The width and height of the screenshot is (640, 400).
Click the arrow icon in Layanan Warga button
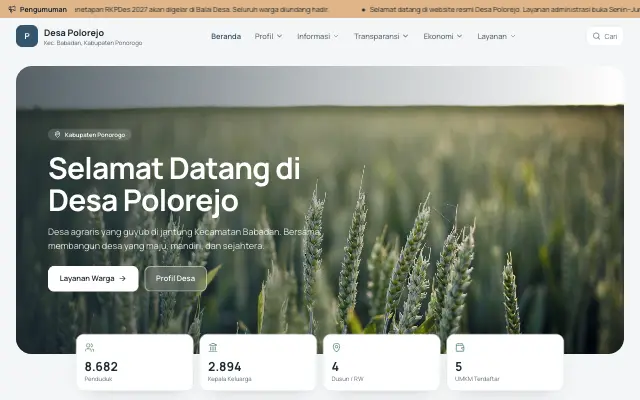tap(122, 278)
